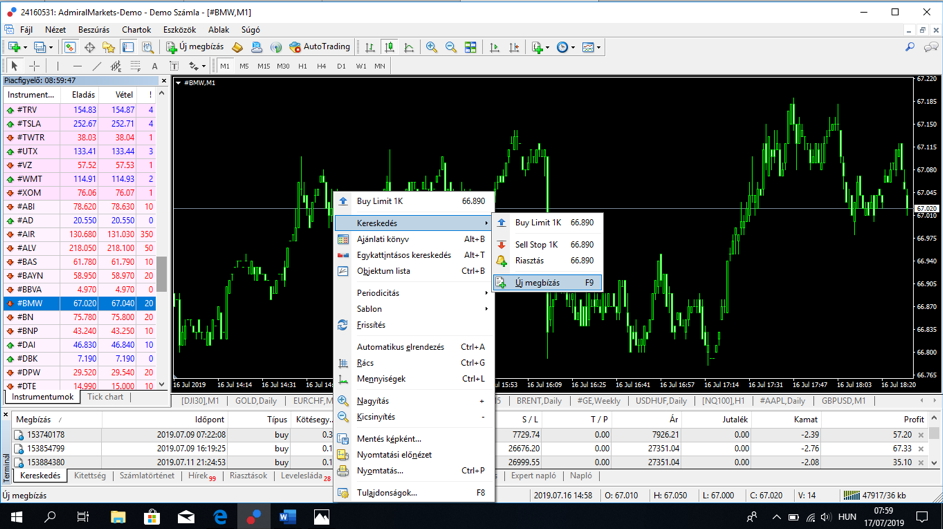This screenshot has width=943, height=529.
Task: Select #TSLA row in Market Watch
Action: (x=80, y=124)
